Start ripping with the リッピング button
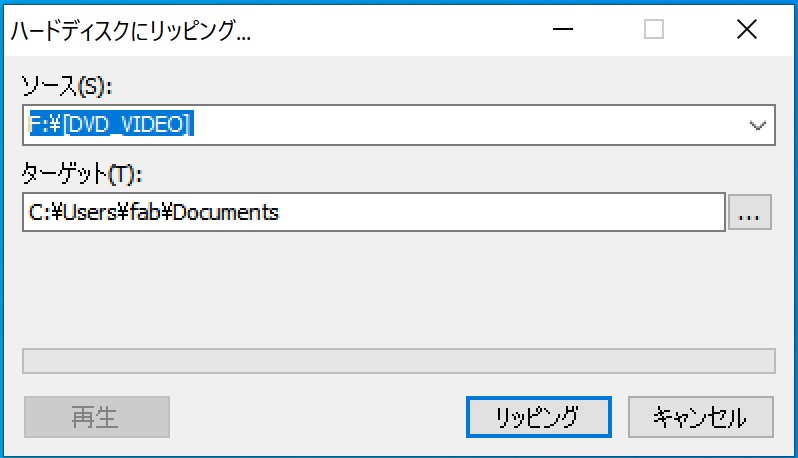Viewport: 798px width, 458px height. tap(538, 417)
